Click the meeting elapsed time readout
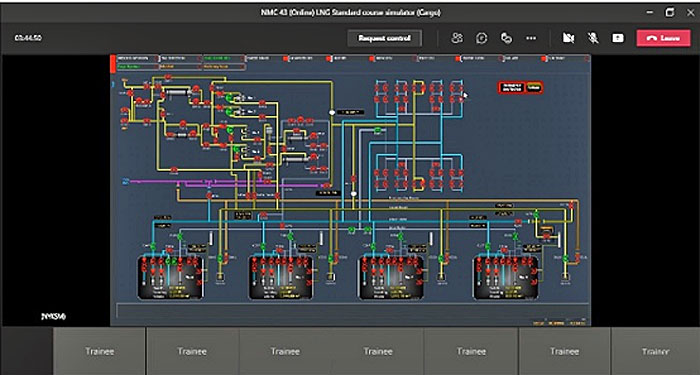Image resolution: width=700 pixels, height=375 pixels. [28, 38]
